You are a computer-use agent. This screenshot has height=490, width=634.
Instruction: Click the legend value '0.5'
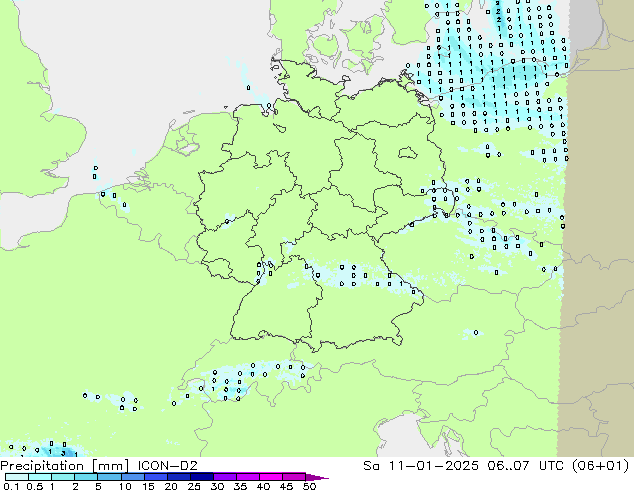point(35,486)
